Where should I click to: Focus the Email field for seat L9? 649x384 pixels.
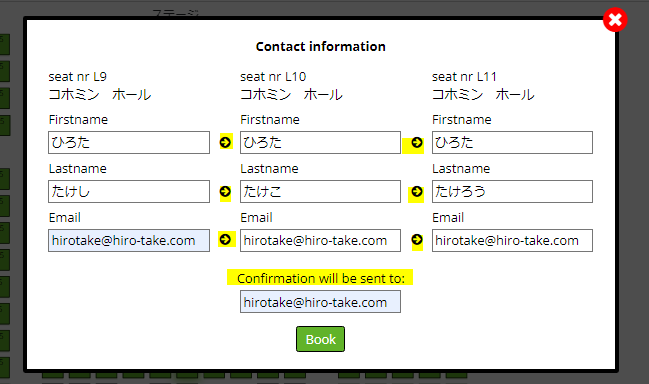[129, 240]
